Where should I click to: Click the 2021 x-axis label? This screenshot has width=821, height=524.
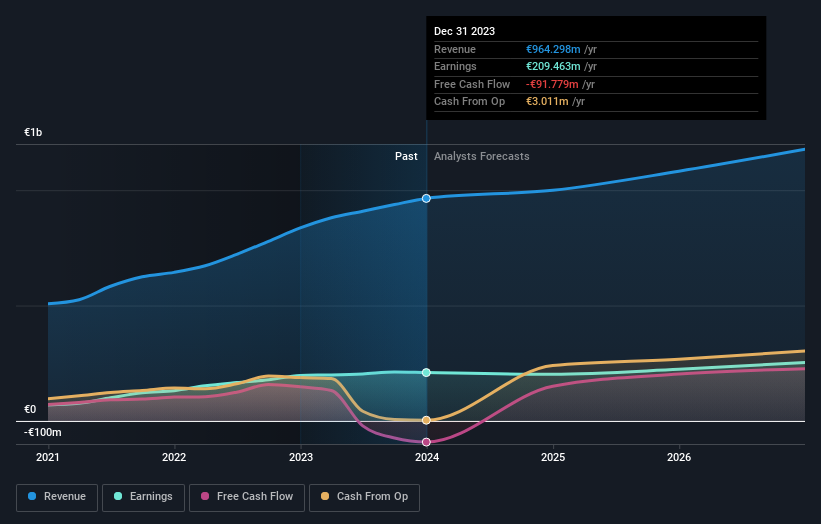[48, 458]
